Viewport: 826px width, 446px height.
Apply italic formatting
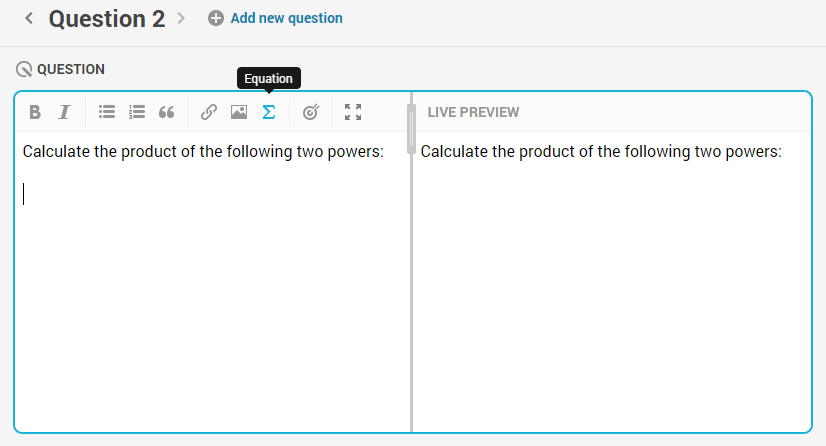[x=64, y=112]
